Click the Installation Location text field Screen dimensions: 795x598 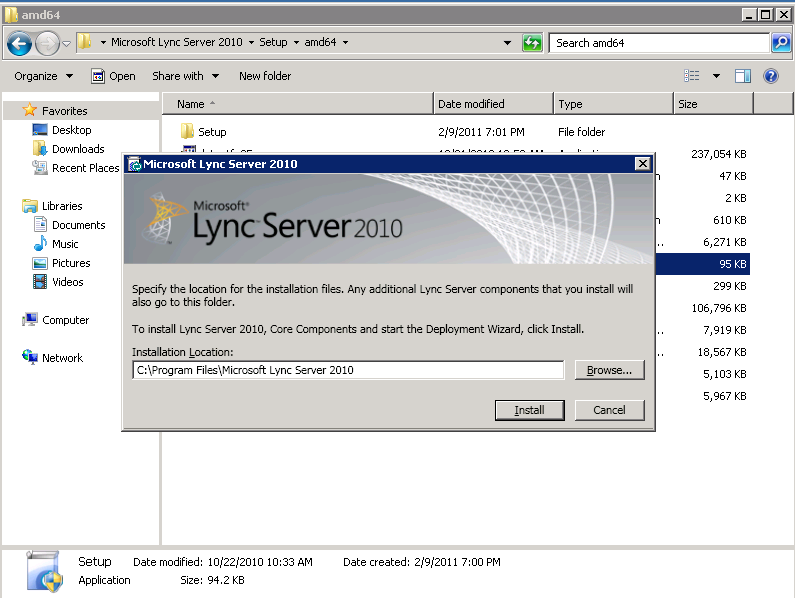tap(348, 370)
